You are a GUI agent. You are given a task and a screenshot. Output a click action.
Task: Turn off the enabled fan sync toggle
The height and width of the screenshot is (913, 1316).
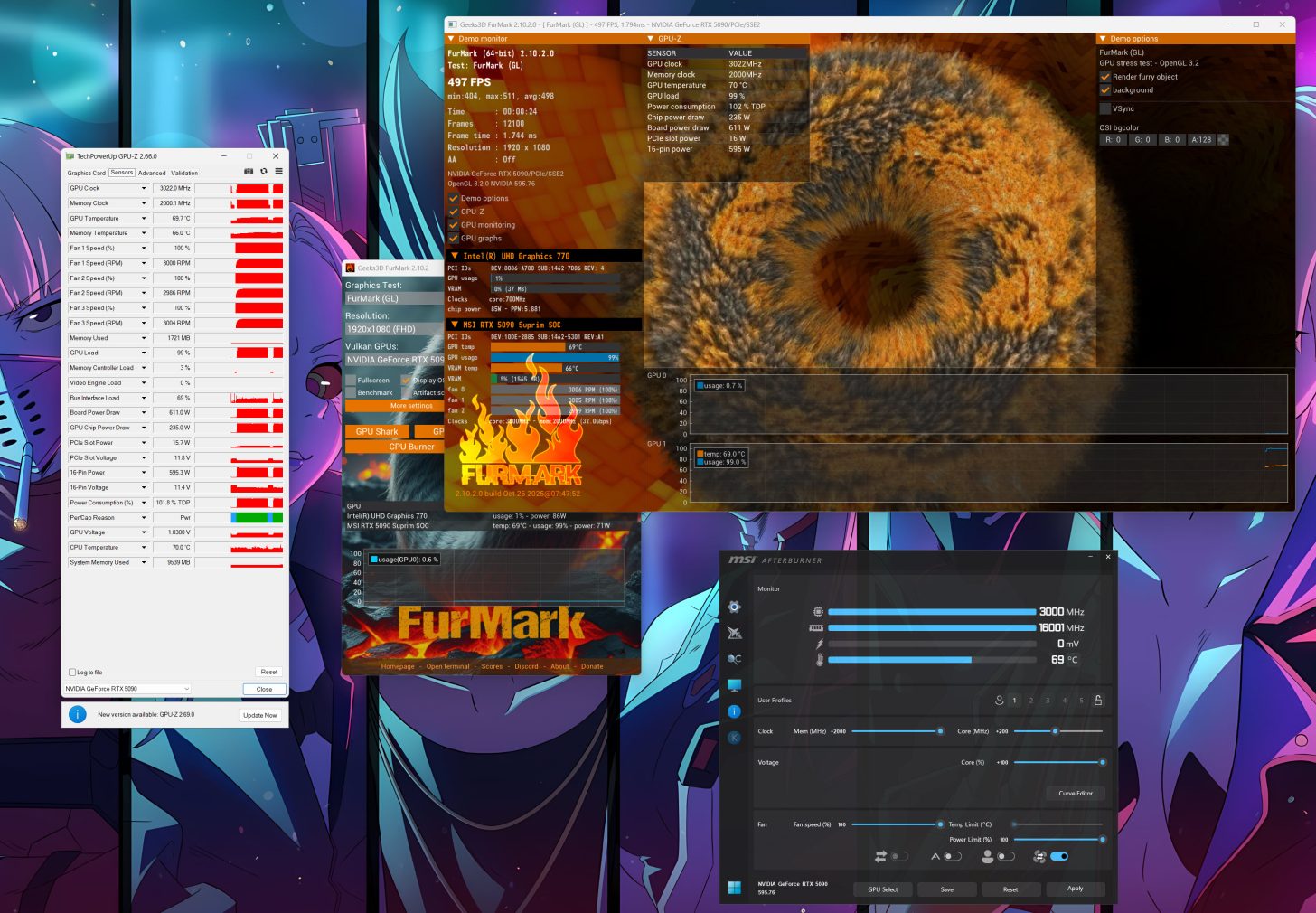point(1059,856)
